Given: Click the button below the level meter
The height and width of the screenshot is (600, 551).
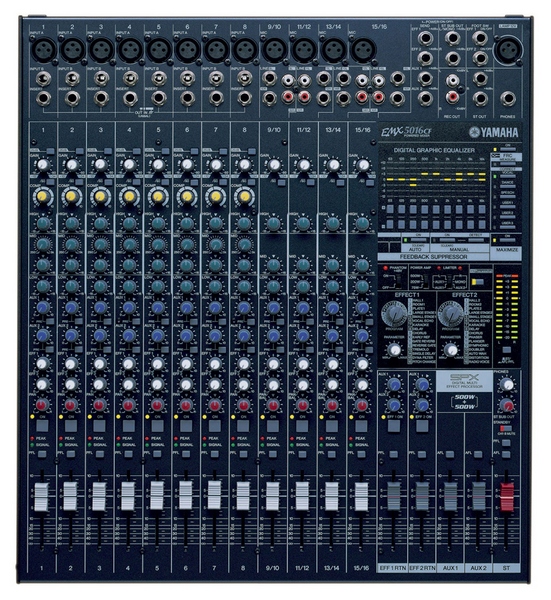Looking at the screenshot, I should click(507, 349).
